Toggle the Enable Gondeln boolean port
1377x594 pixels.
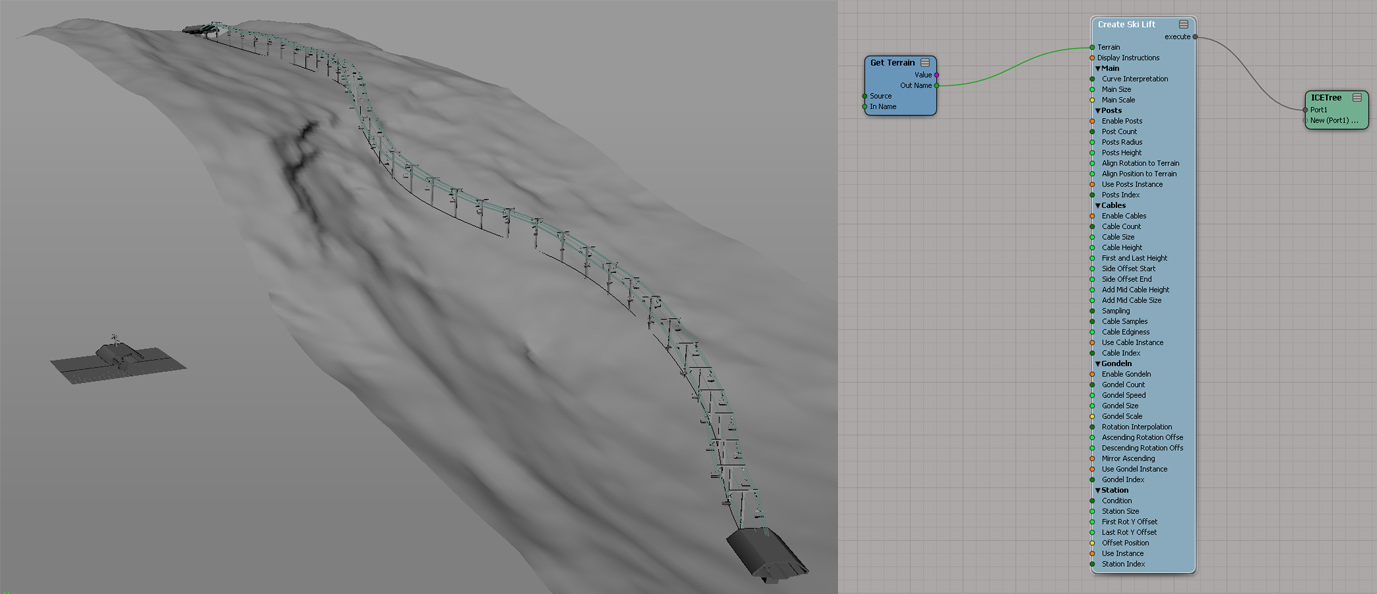(1092, 374)
